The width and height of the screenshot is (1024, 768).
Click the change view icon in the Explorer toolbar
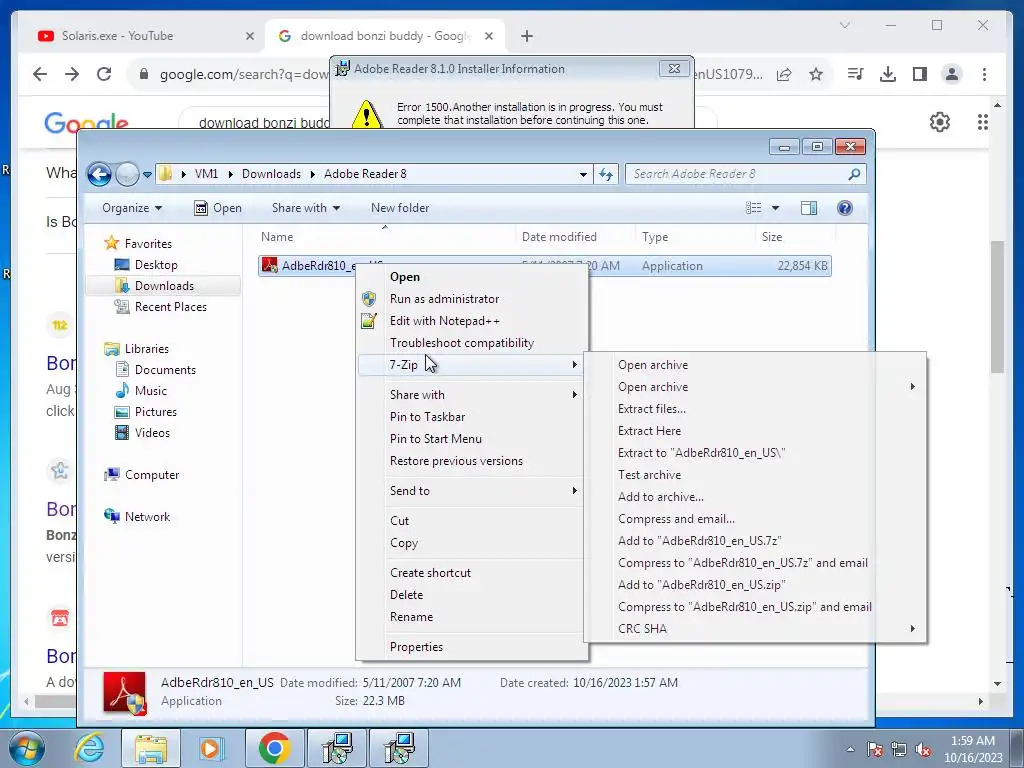pyautogui.click(x=754, y=208)
